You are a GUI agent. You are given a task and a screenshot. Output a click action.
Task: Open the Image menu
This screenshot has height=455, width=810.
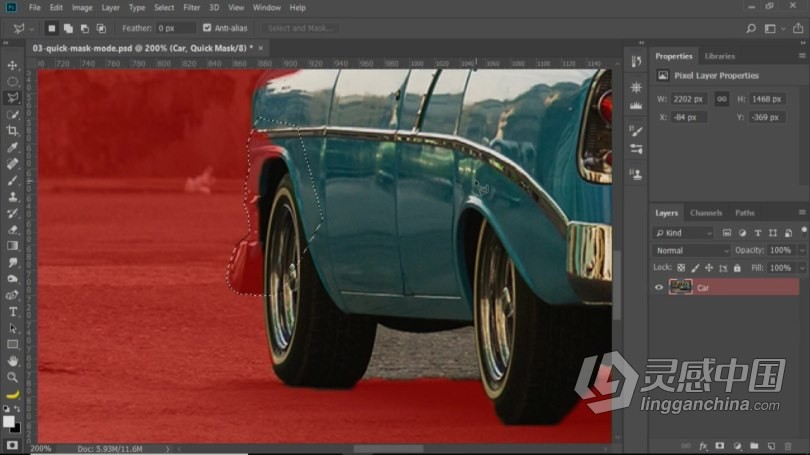tap(82, 8)
